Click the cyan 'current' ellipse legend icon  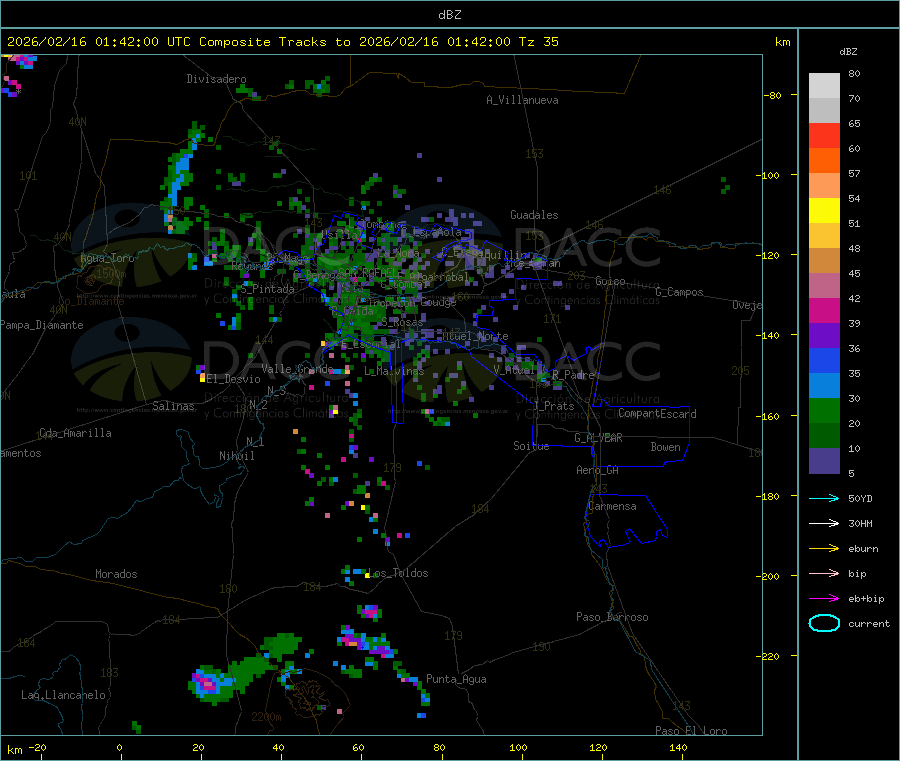point(824,623)
